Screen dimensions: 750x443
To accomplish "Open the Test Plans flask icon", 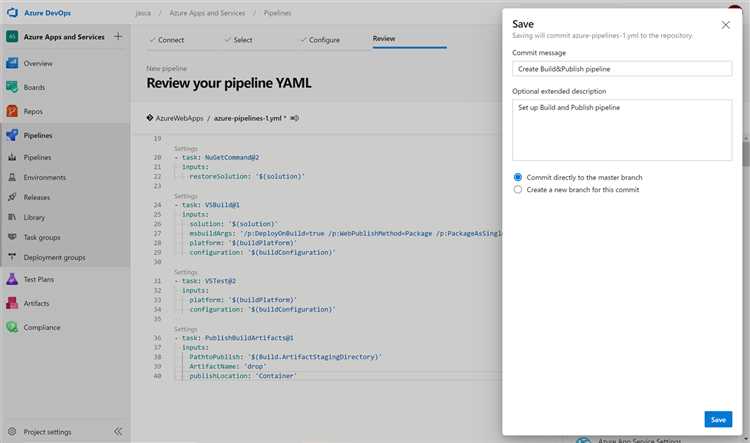I will 12,279.
